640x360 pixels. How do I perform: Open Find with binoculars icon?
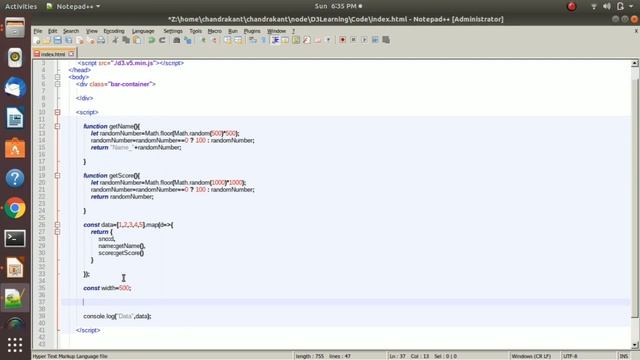(176, 40)
